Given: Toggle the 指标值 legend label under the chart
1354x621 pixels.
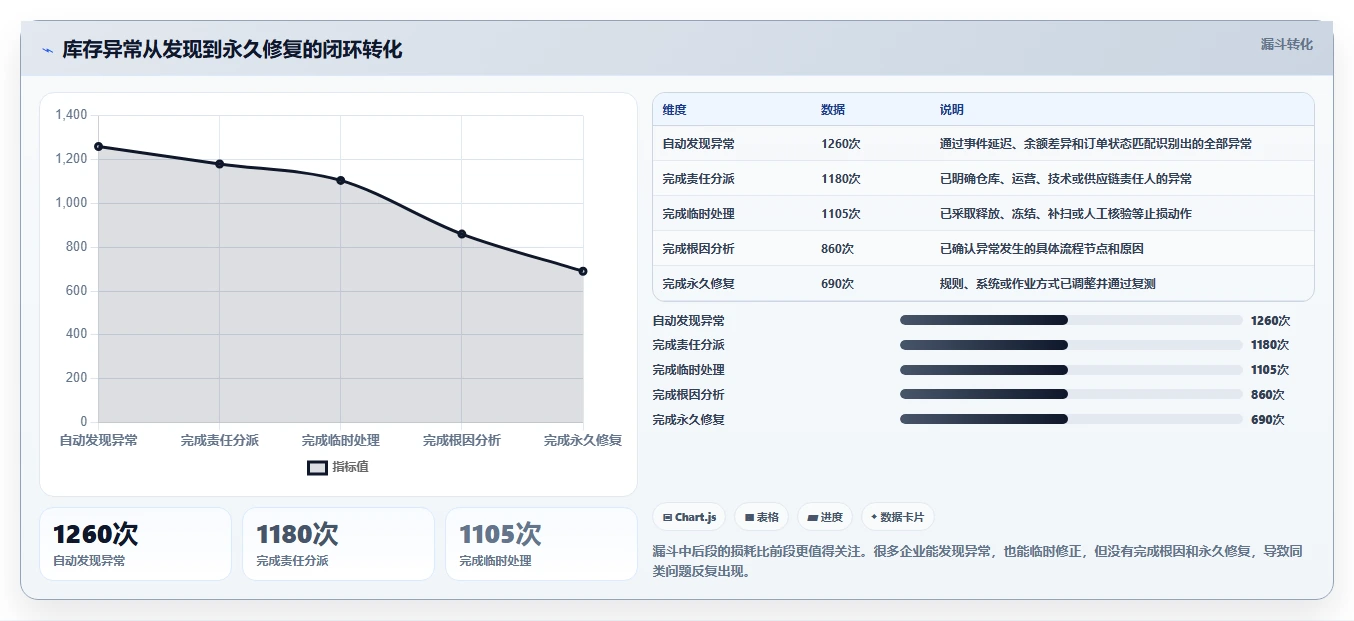Looking at the screenshot, I should (350, 467).
